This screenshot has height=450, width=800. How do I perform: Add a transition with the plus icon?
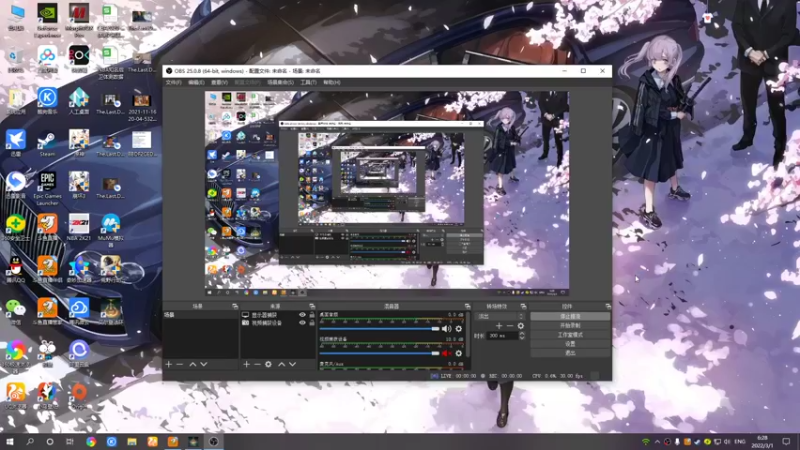click(x=499, y=326)
